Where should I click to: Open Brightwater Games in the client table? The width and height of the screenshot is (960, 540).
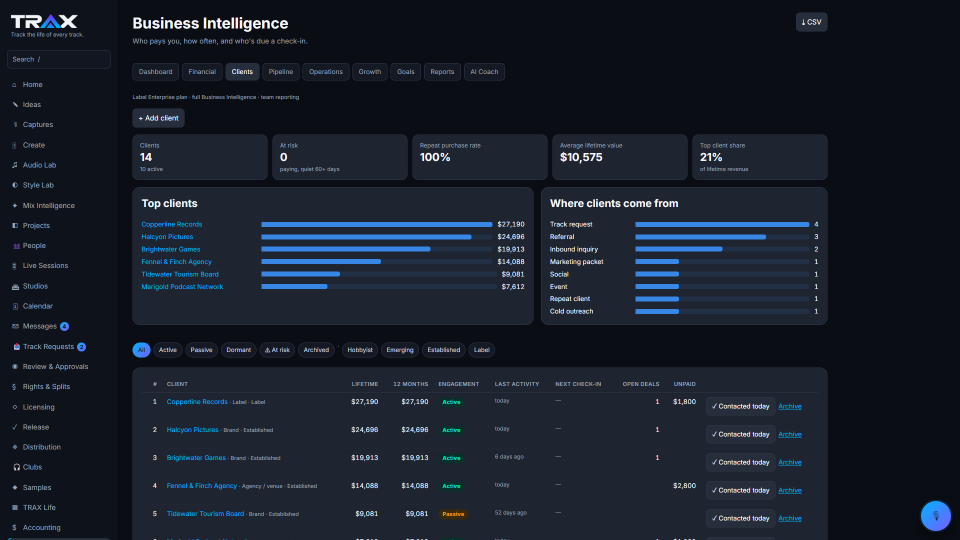pyautogui.click(x=196, y=457)
